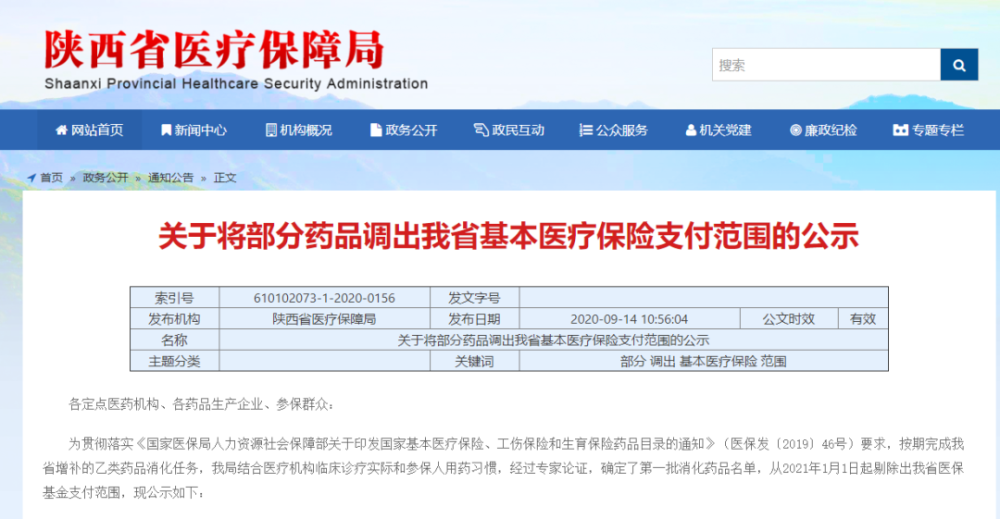Open the 专题专栏 menu item
The image size is (1000, 519).
[x=928, y=130]
